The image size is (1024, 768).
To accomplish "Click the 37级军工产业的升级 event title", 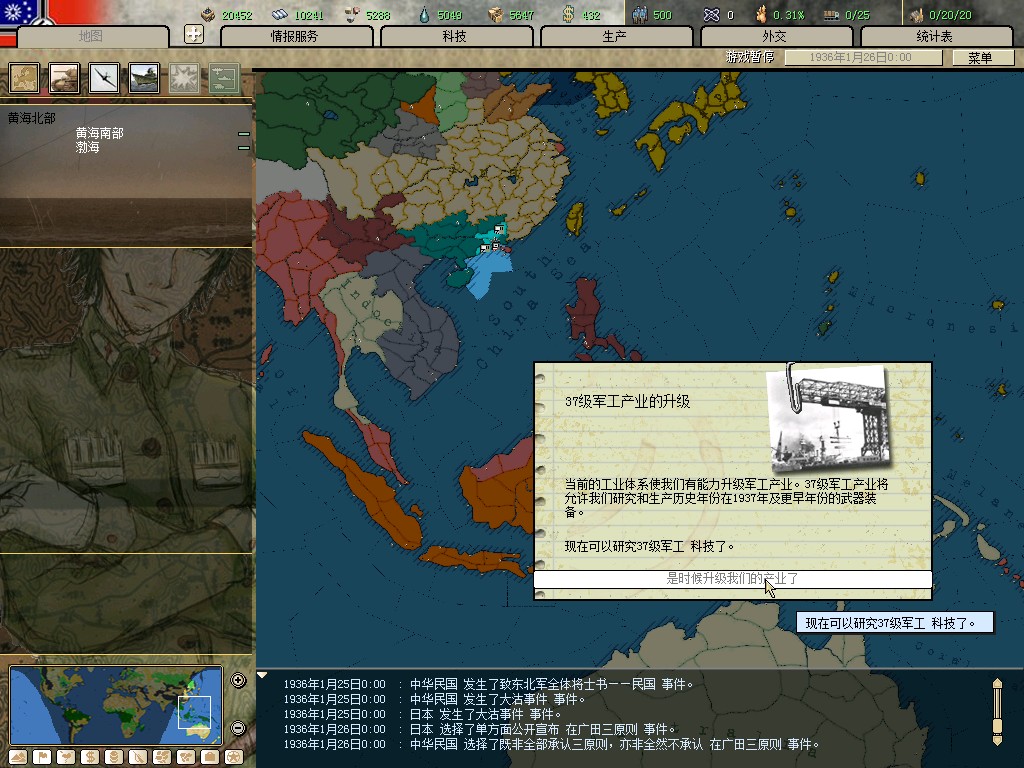I will point(627,402).
